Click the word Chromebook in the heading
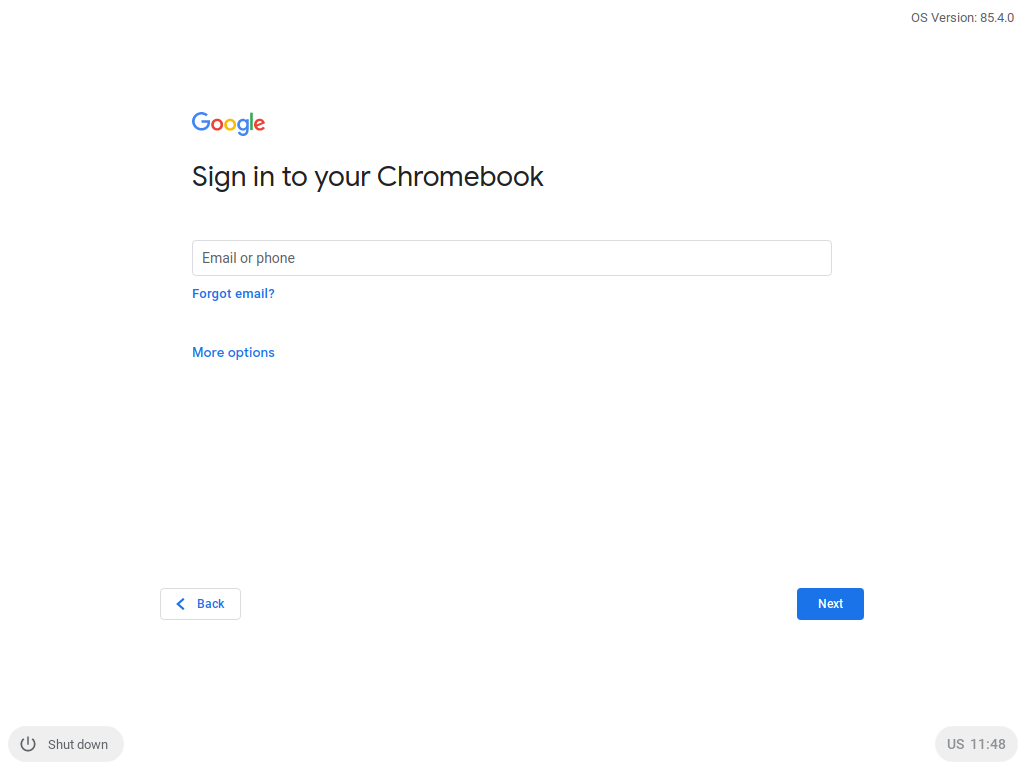 pyautogui.click(x=460, y=177)
